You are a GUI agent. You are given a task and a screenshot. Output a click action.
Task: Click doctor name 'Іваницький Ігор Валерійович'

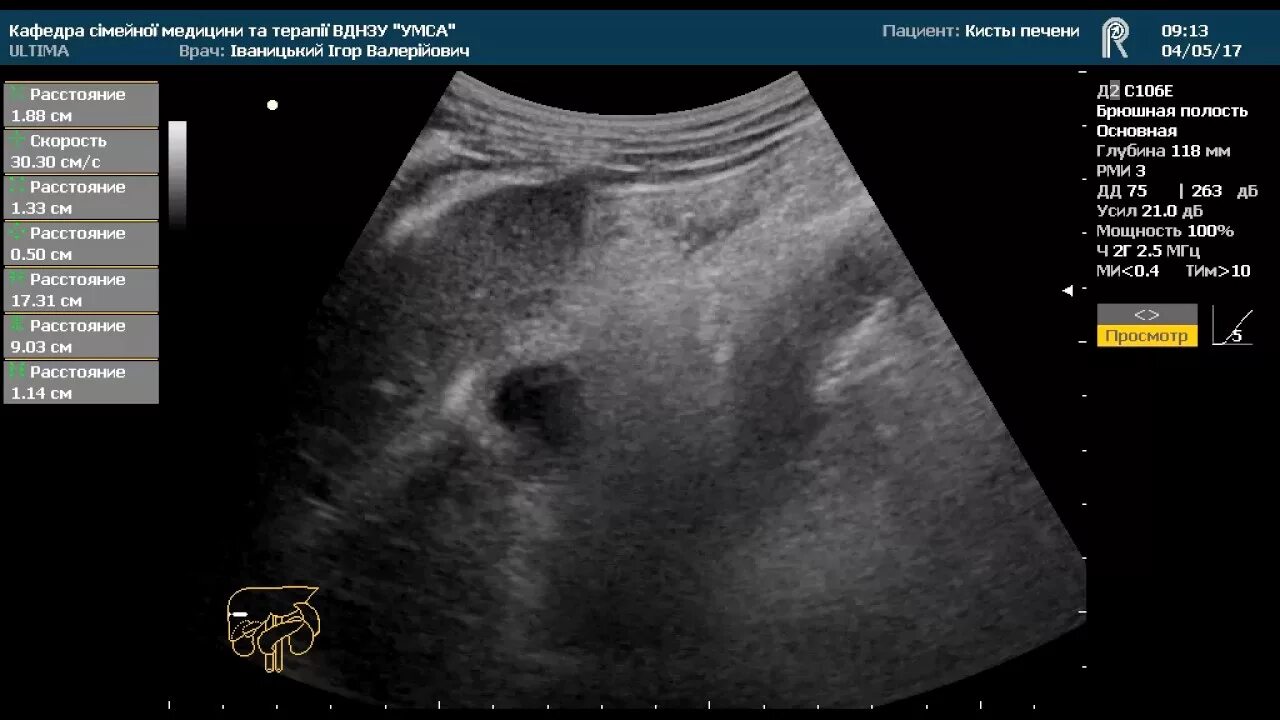click(x=349, y=51)
